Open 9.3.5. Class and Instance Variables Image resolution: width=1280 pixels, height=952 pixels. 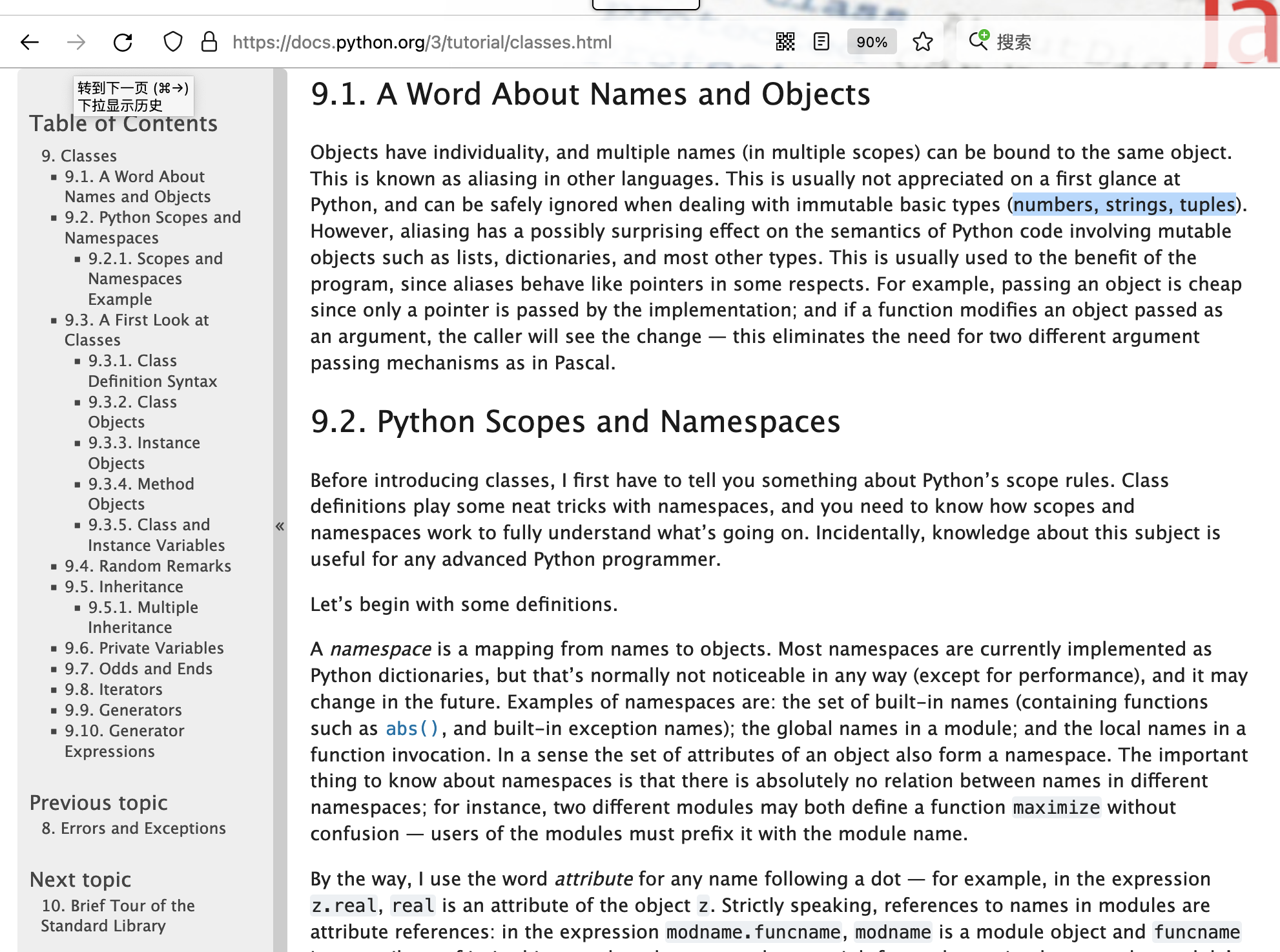(156, 535)
